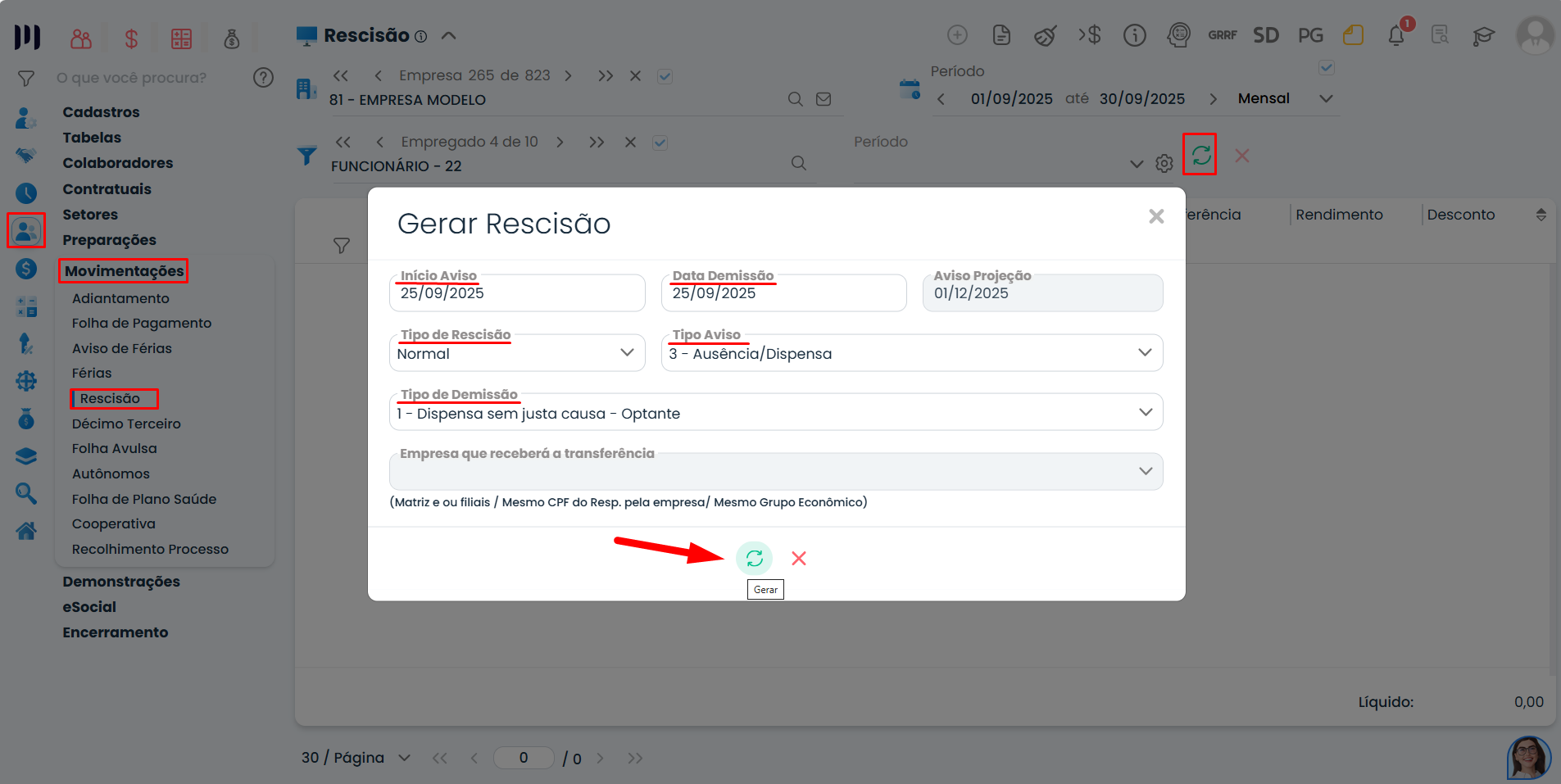
Task: Select Folha de Pagamento in submenu
Action: (142, 324)
